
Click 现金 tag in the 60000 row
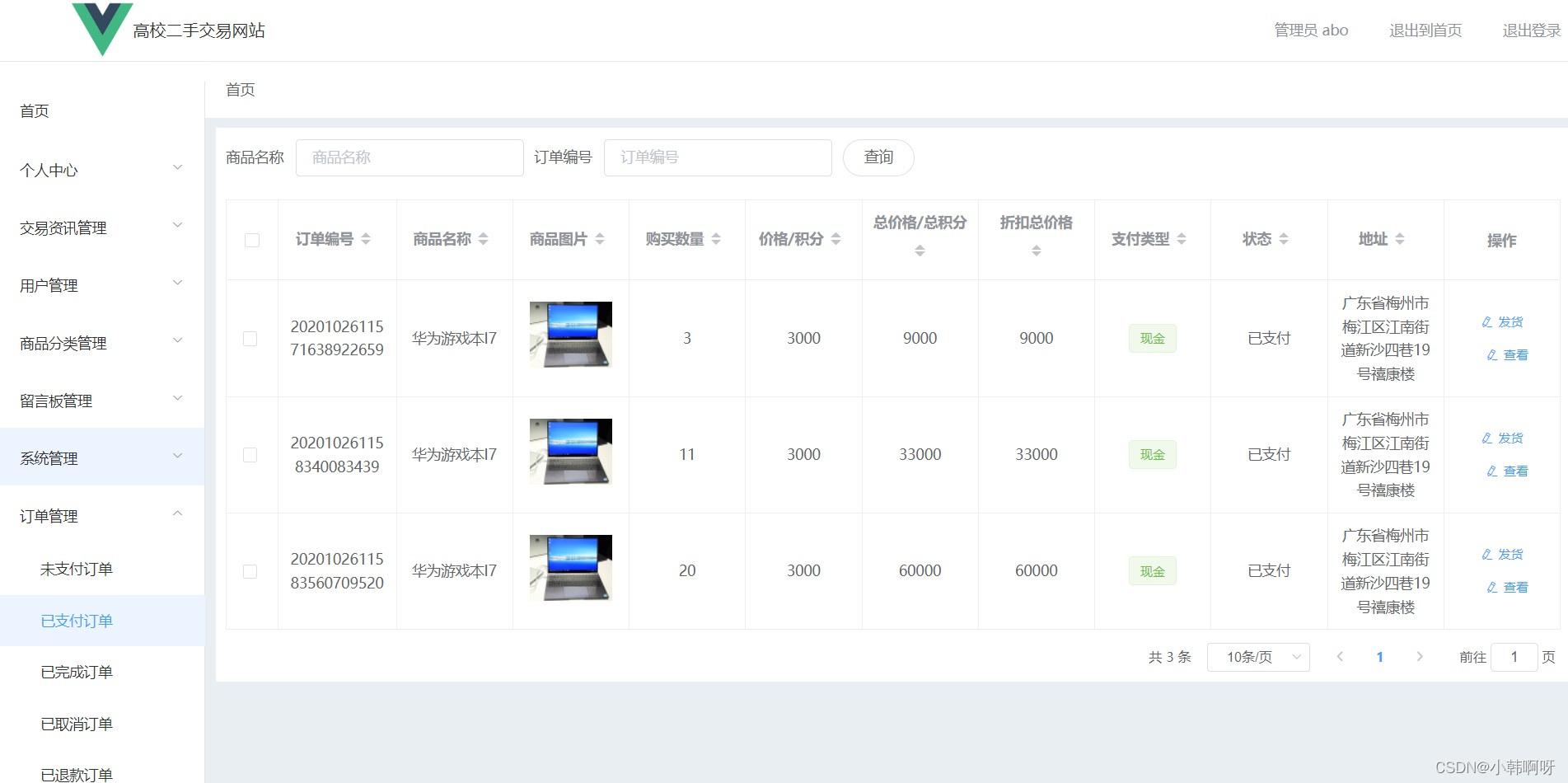coord(1152,571)
